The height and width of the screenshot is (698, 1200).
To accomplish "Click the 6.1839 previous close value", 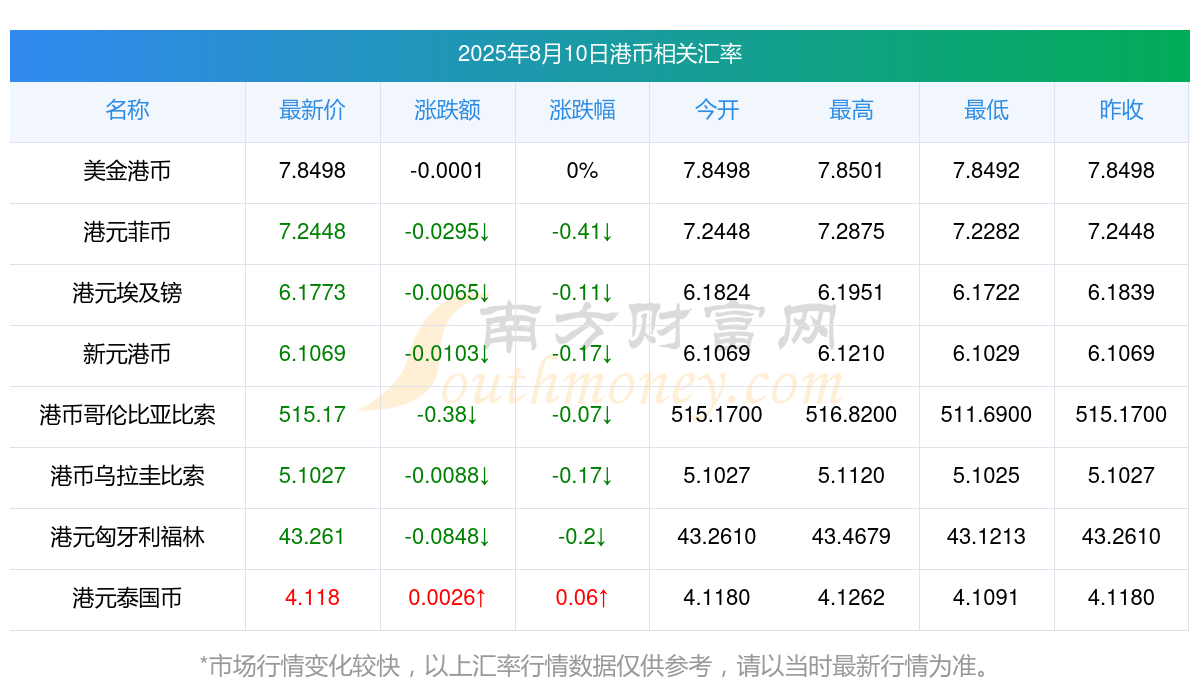I will [1121, 293].
